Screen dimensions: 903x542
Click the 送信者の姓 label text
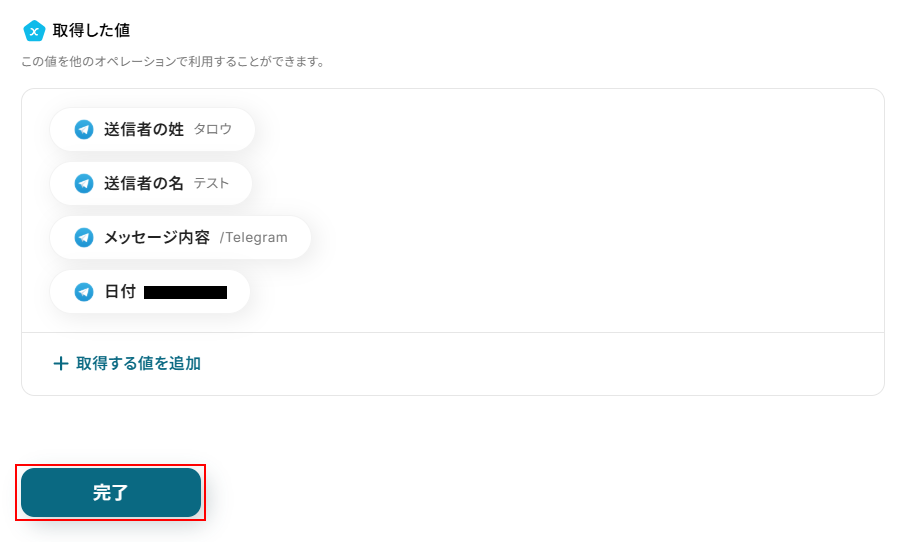[144, 129]
